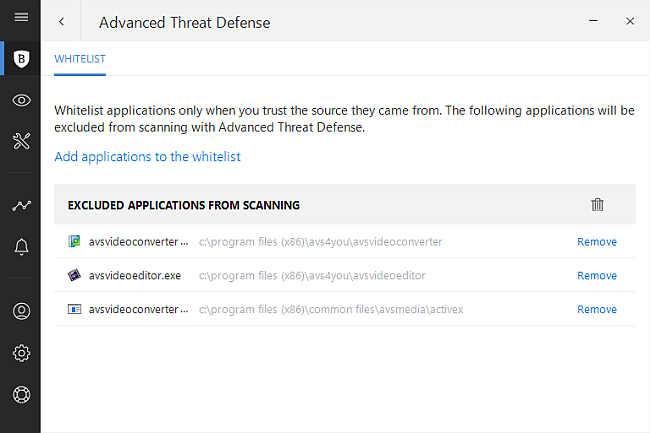Click Excluded Applications From Scanning header

(184, 206)
